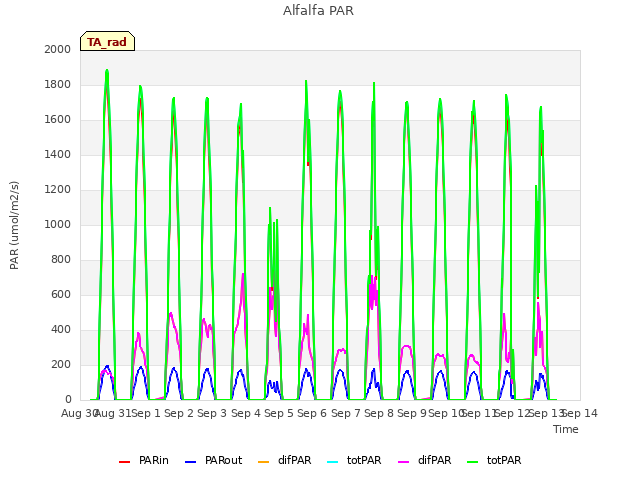
Task: Click the Sep 8 x-axis tick label
Action: tap(379, 413)
